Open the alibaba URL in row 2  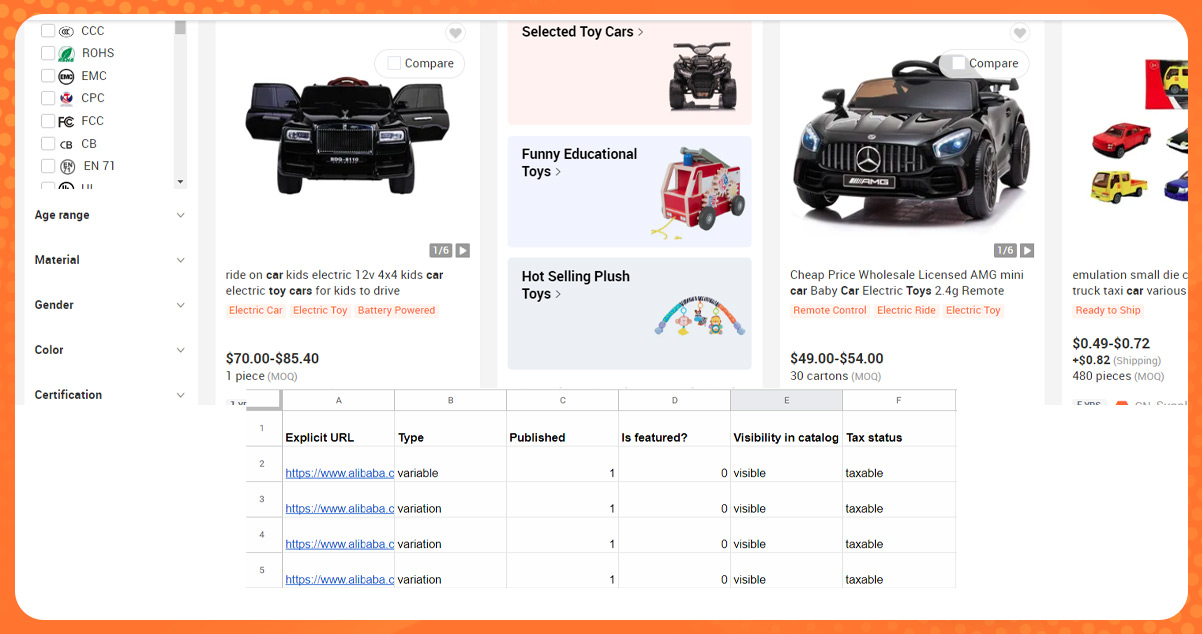pyautogui.click(x=339, y=473)
